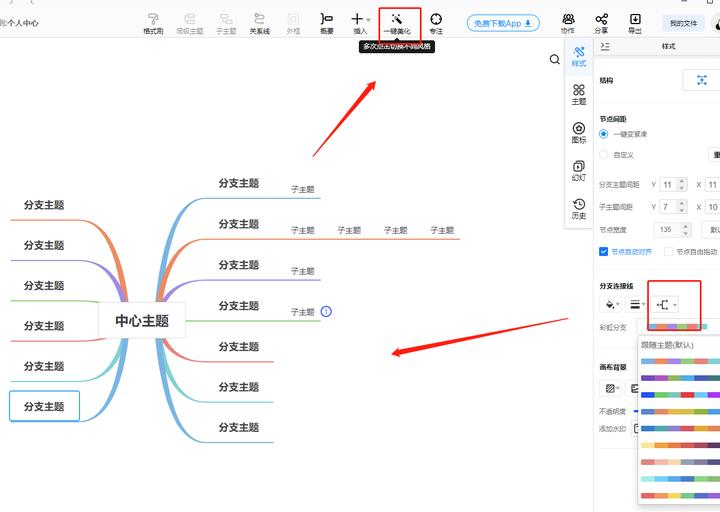Open the 结构 structure selector

[701, 80]
